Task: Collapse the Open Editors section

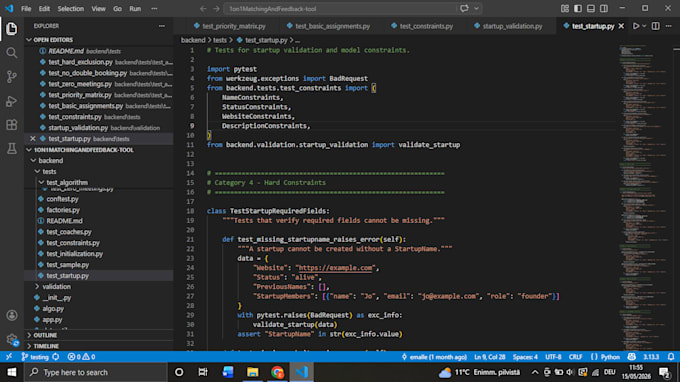Action: point(29,40)
